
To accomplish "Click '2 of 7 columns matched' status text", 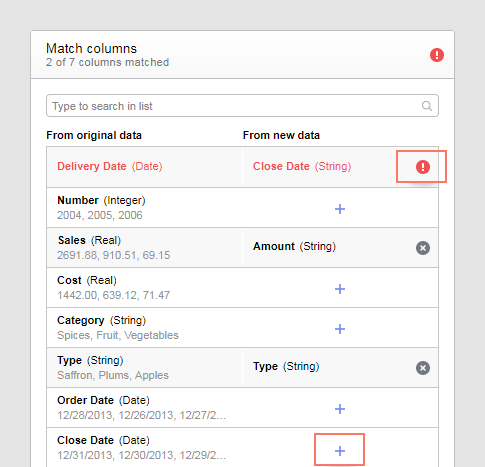I will coord(107,62).
